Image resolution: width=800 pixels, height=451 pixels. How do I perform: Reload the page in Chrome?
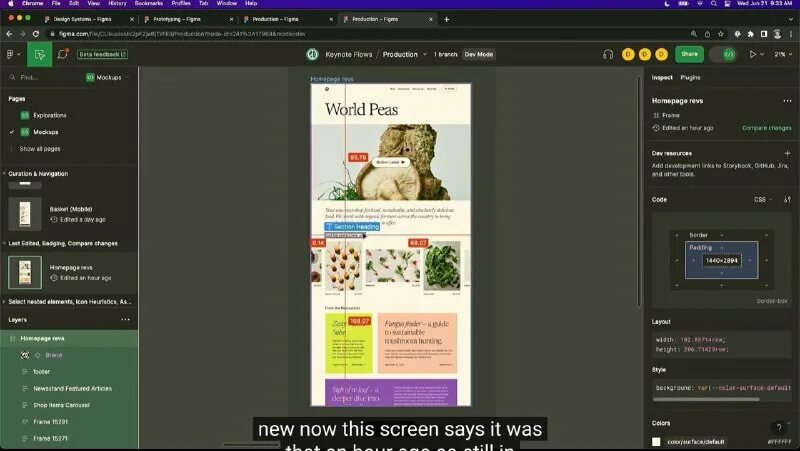(36, 34)
